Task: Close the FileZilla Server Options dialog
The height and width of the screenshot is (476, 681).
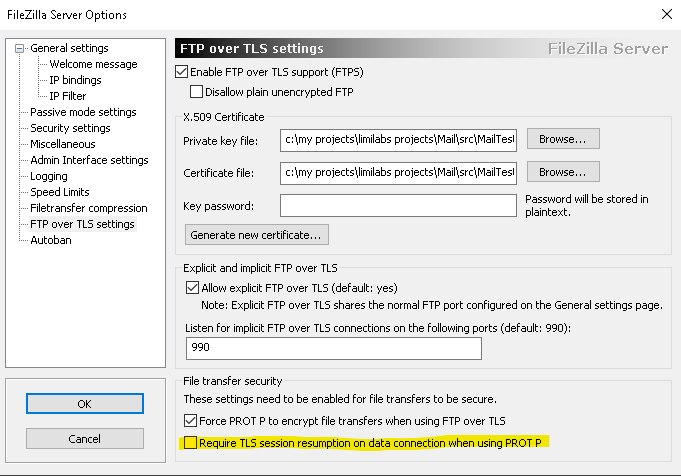Action: point(667,14)
